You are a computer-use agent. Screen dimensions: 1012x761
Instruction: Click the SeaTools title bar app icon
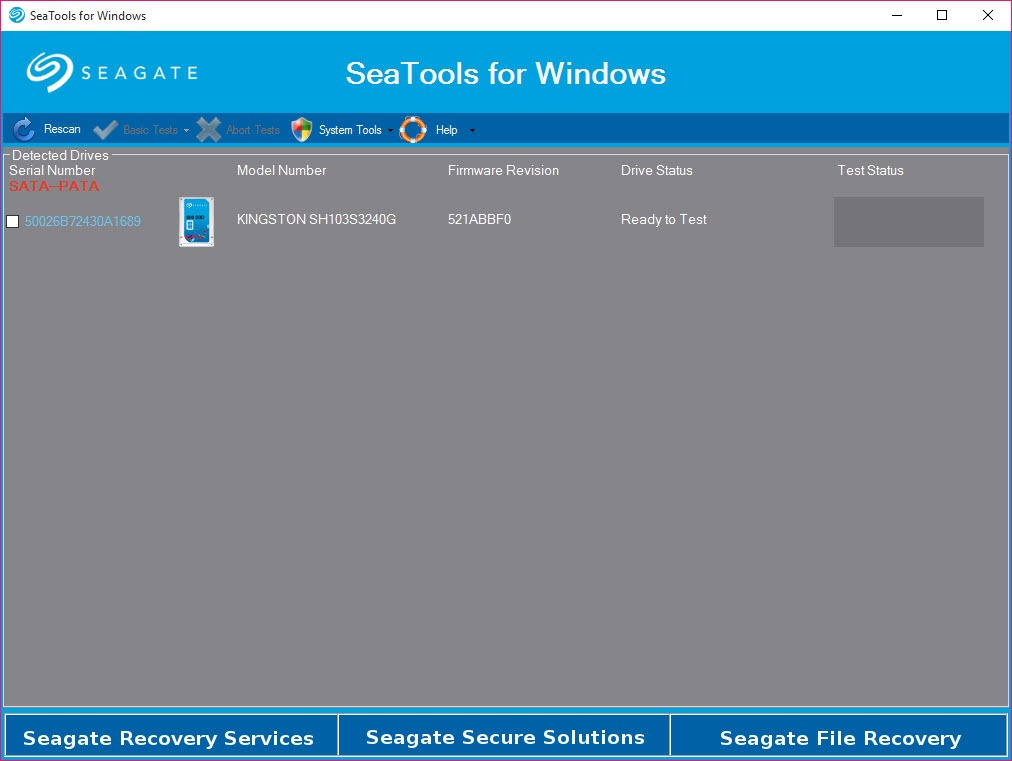click(x=16, y=15)
